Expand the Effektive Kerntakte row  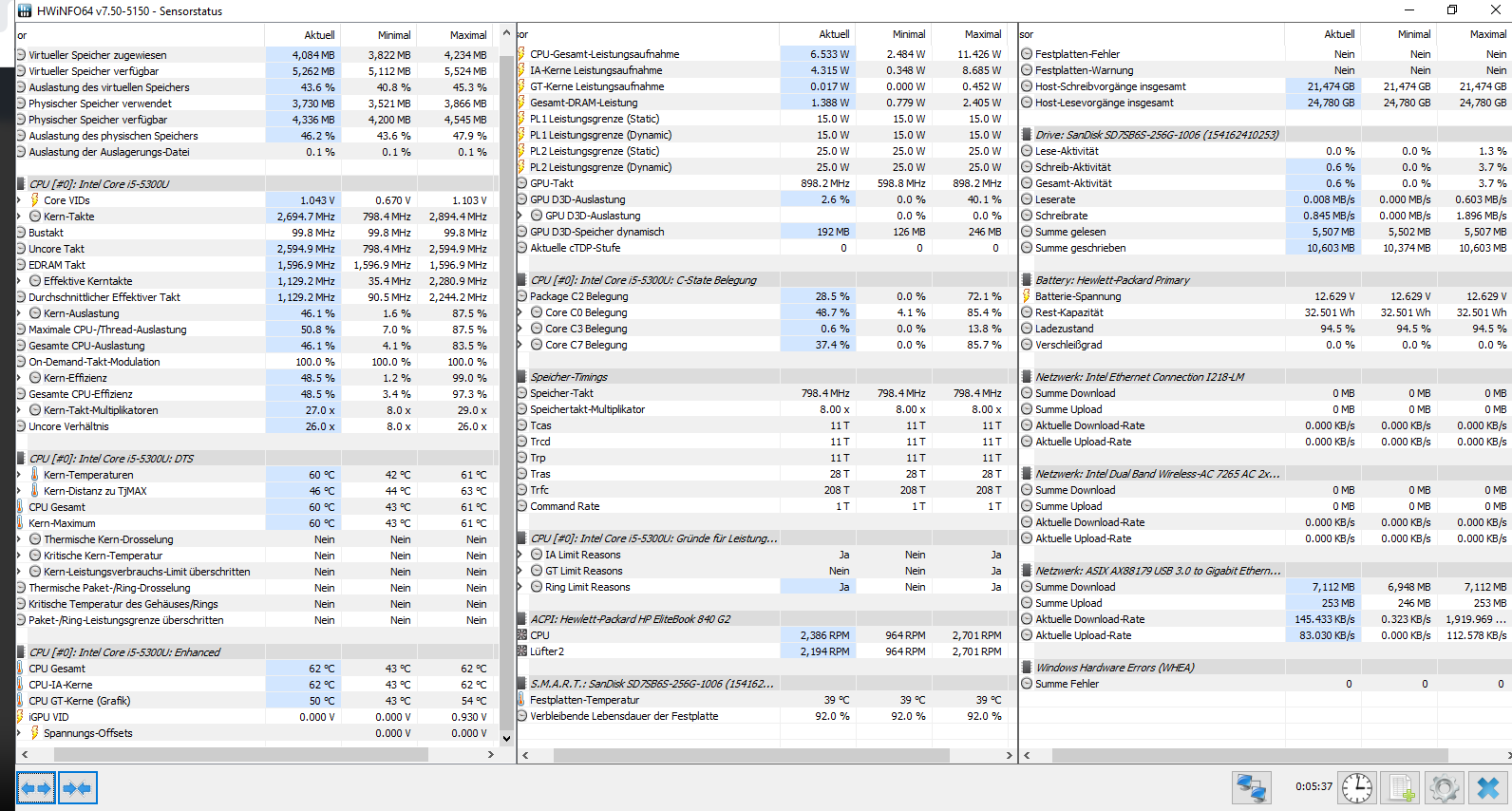(19, 281)
